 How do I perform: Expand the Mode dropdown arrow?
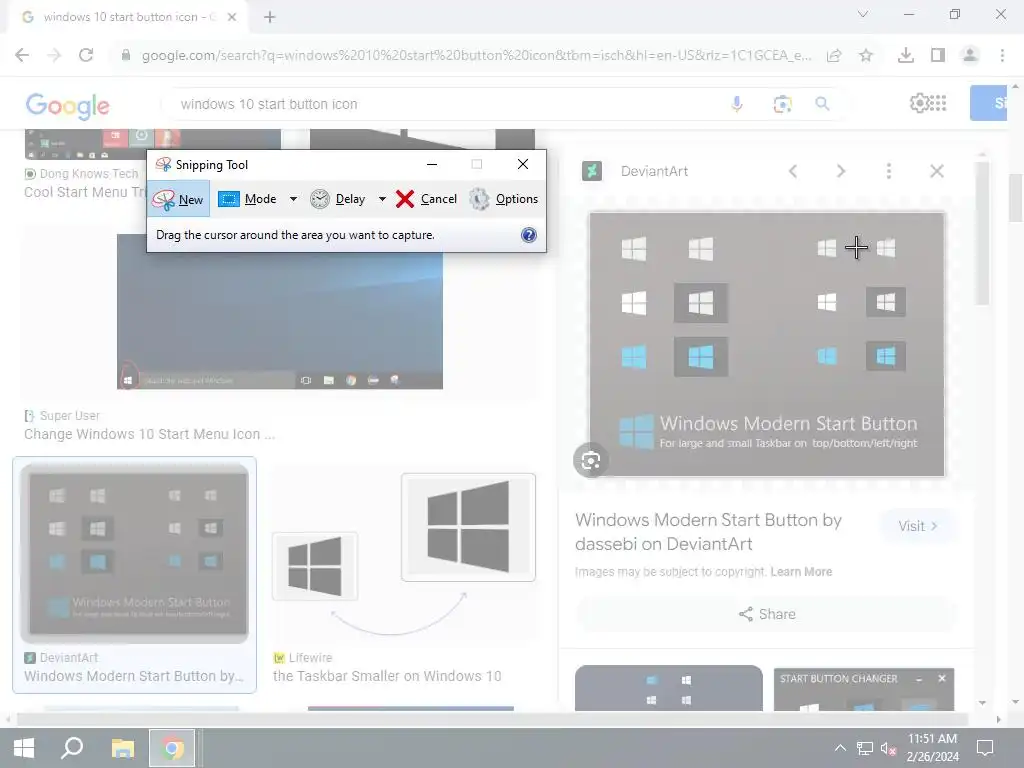(293, 199)
